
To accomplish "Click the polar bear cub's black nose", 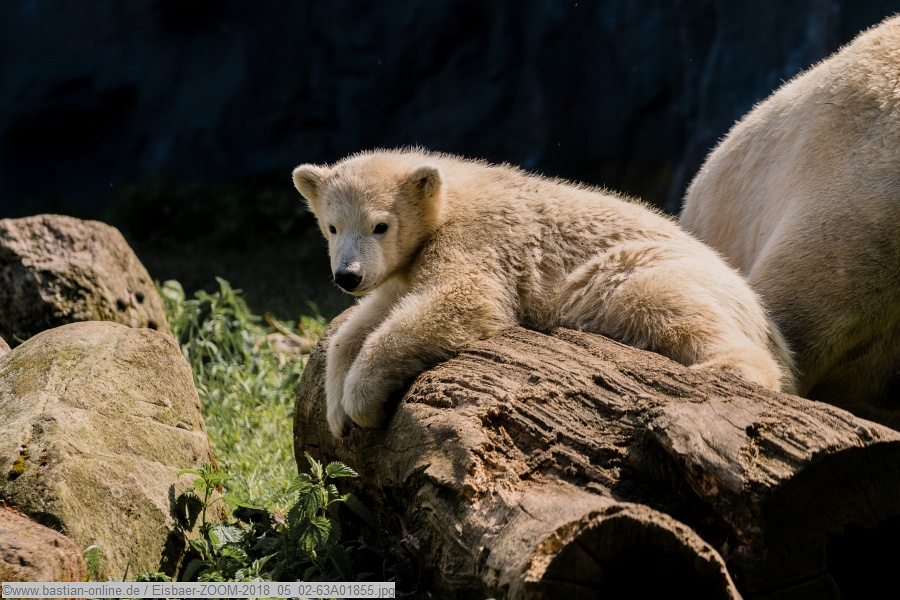I will pyautogui.click(x=347, y=279).
